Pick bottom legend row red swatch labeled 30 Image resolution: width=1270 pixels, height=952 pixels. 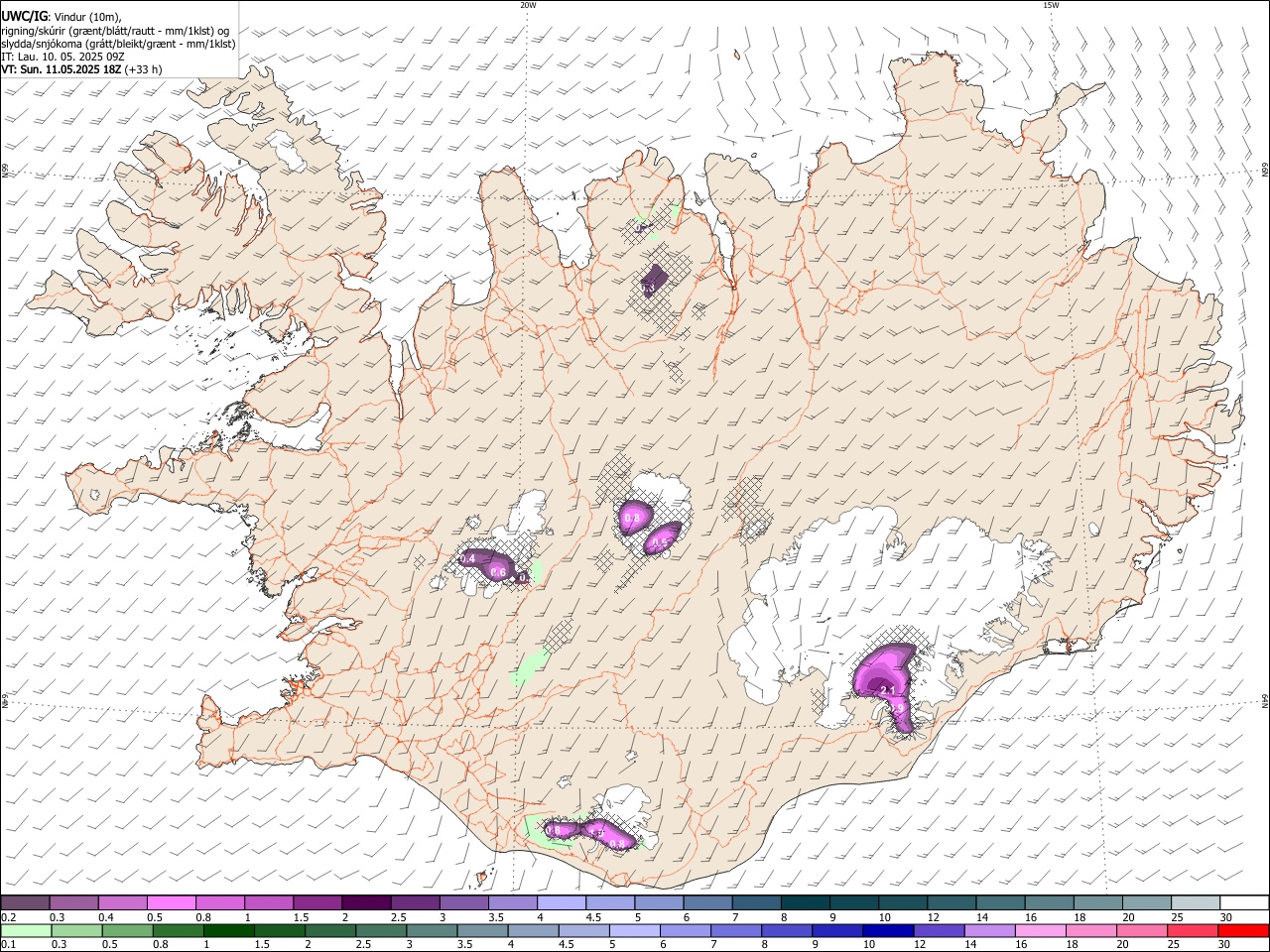pyautogui.click(x=1242, y=930)
